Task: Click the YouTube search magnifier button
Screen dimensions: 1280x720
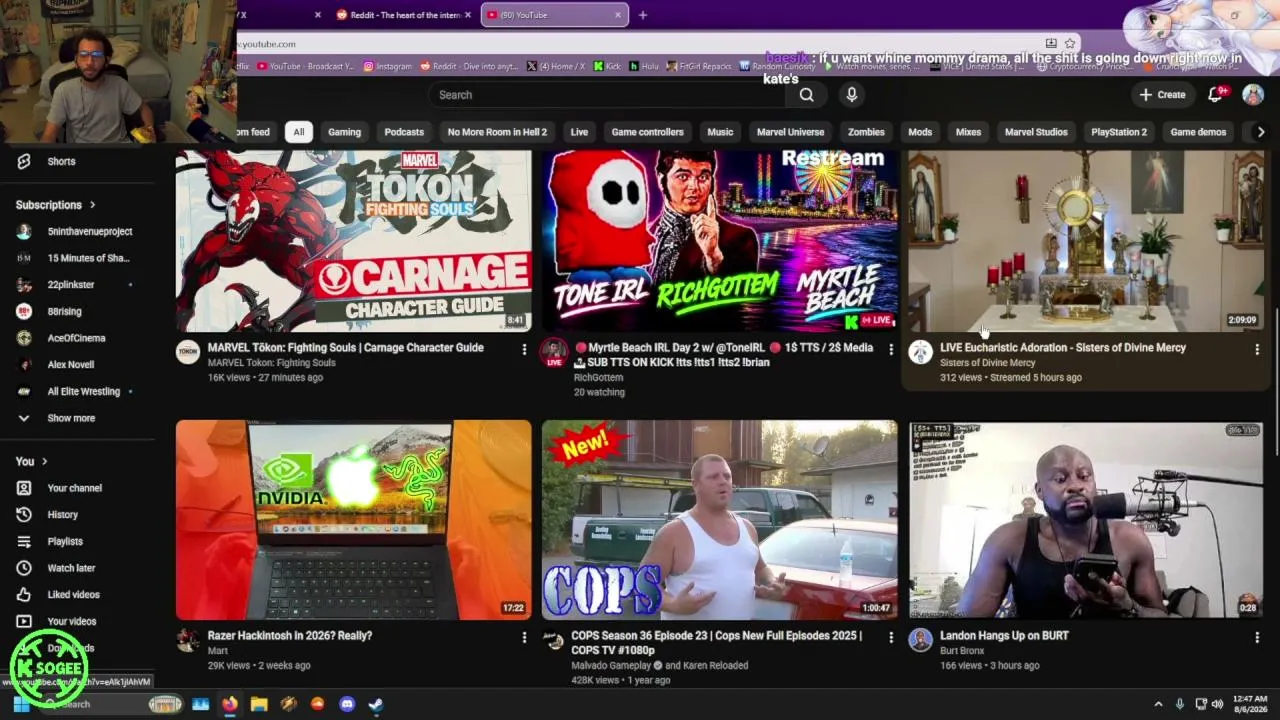Action: [x=806, y=95]
